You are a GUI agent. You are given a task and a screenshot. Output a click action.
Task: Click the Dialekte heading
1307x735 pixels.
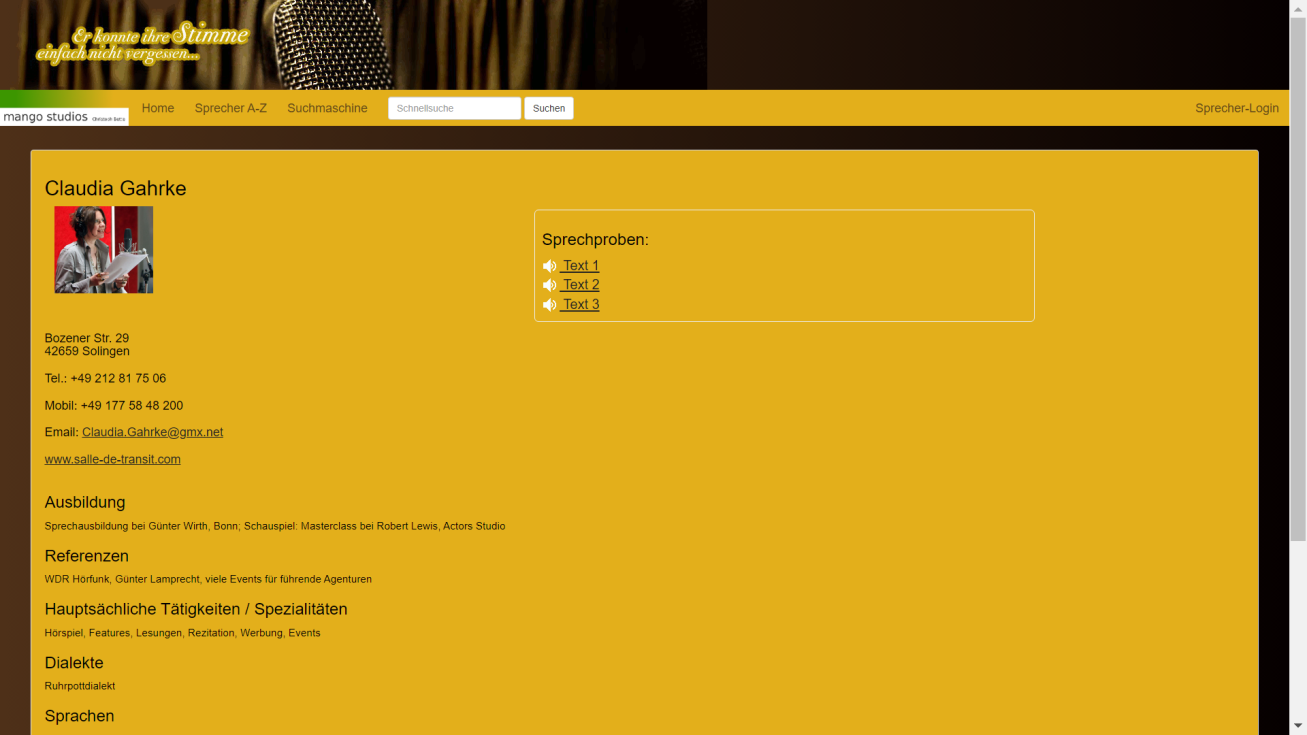click(x=74, y=663)
